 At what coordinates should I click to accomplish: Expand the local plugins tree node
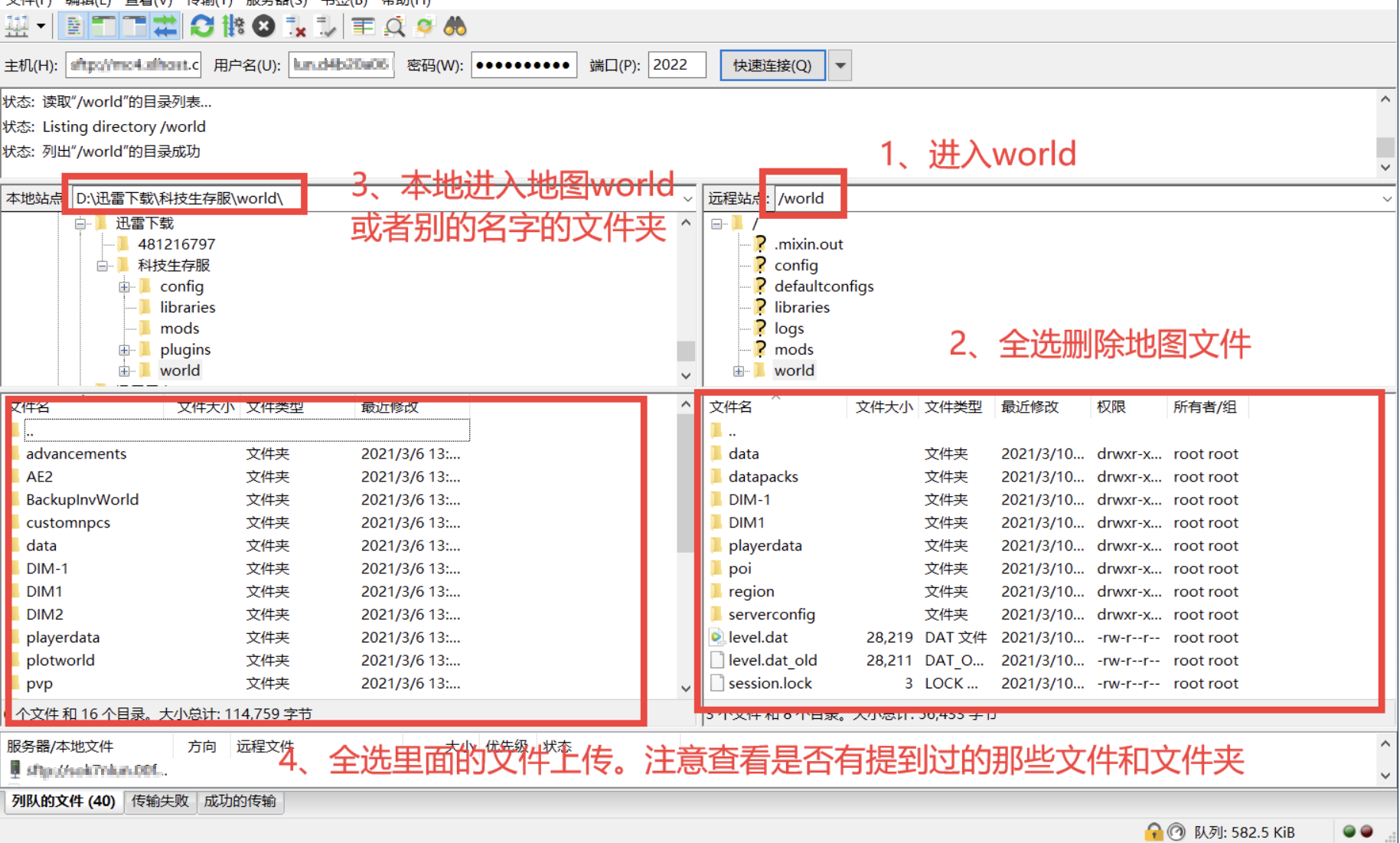pyautogui.click(x=124, y=351)
